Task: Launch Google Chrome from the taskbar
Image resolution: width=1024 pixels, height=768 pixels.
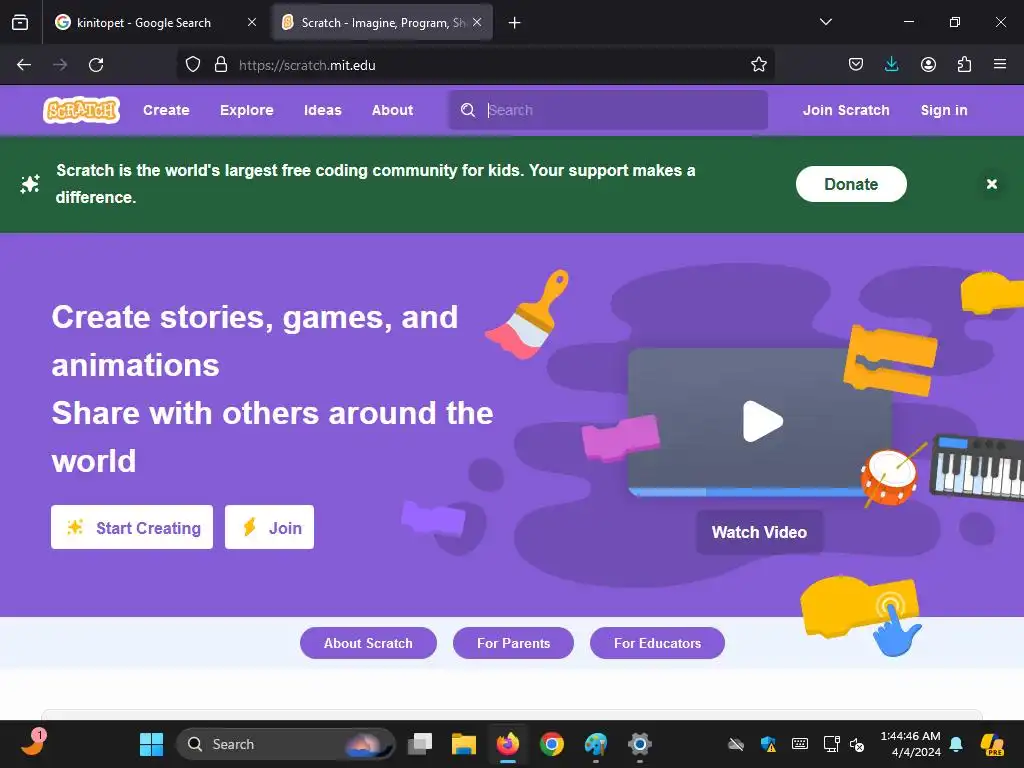Action: click(552, 744)
